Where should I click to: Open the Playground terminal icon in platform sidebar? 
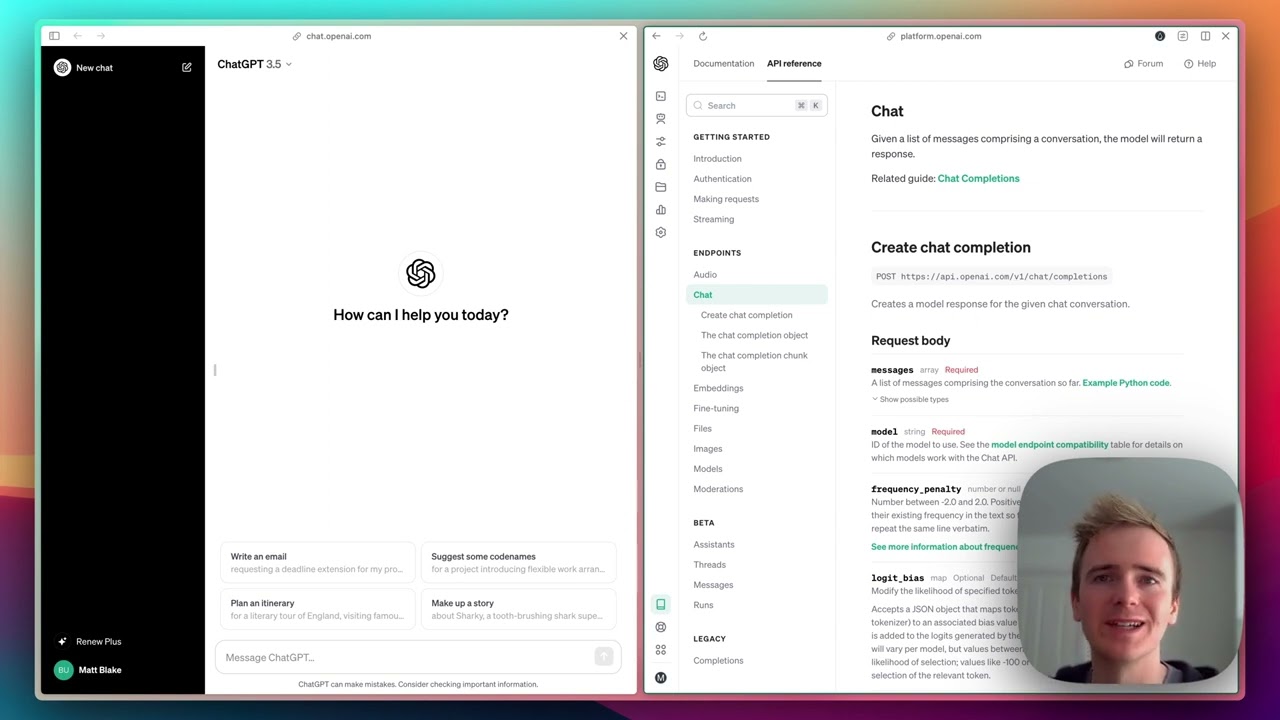click(x=660, y=96)
